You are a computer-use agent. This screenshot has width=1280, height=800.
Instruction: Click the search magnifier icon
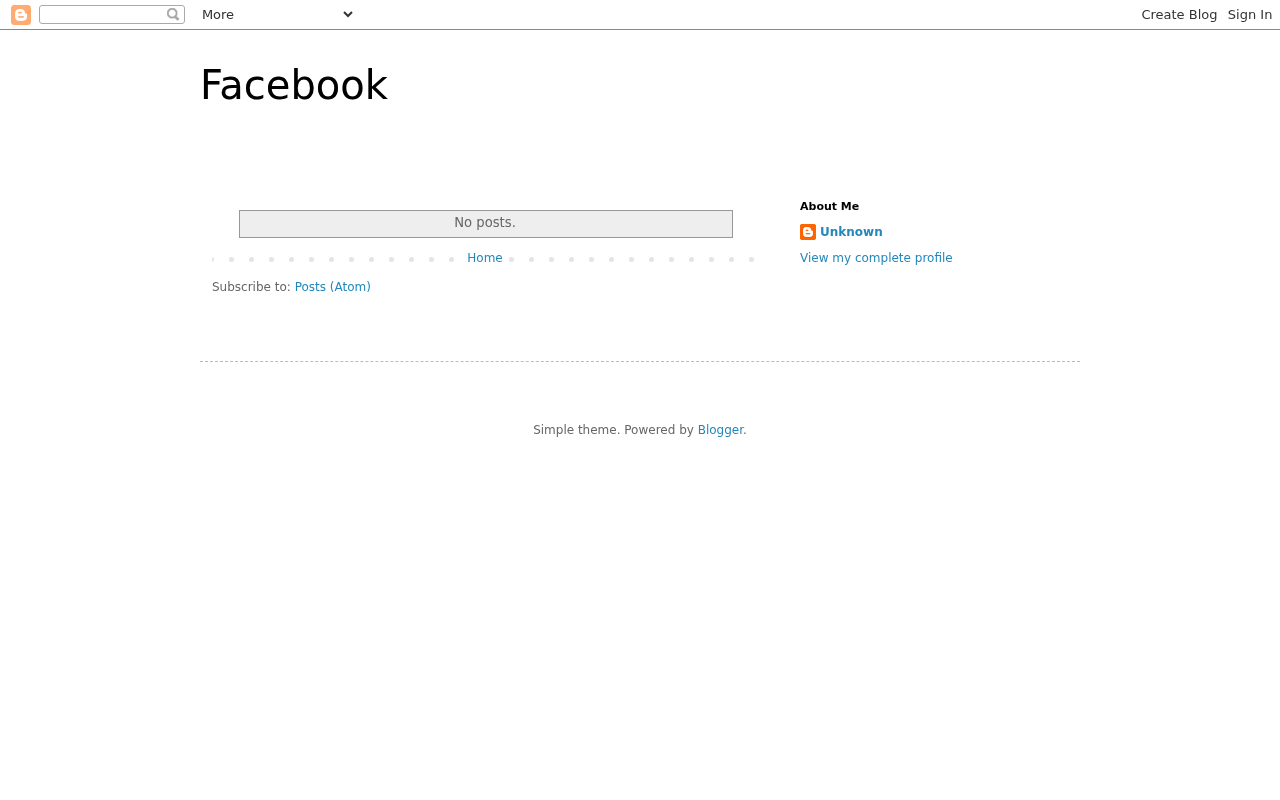(x=173, y=14)
